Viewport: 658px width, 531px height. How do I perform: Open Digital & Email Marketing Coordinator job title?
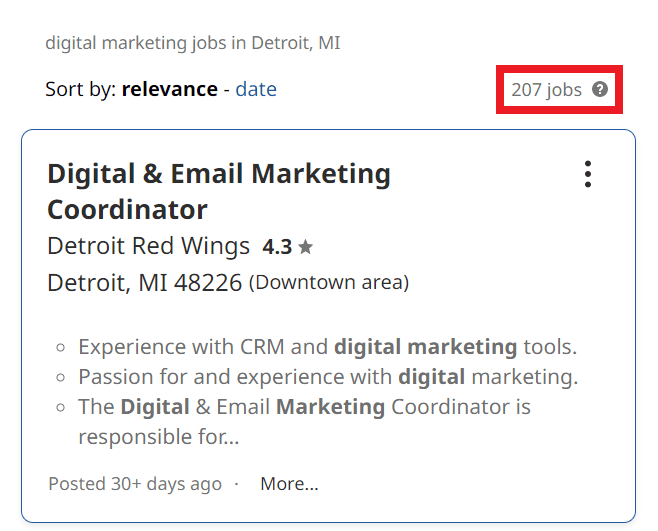219,191
